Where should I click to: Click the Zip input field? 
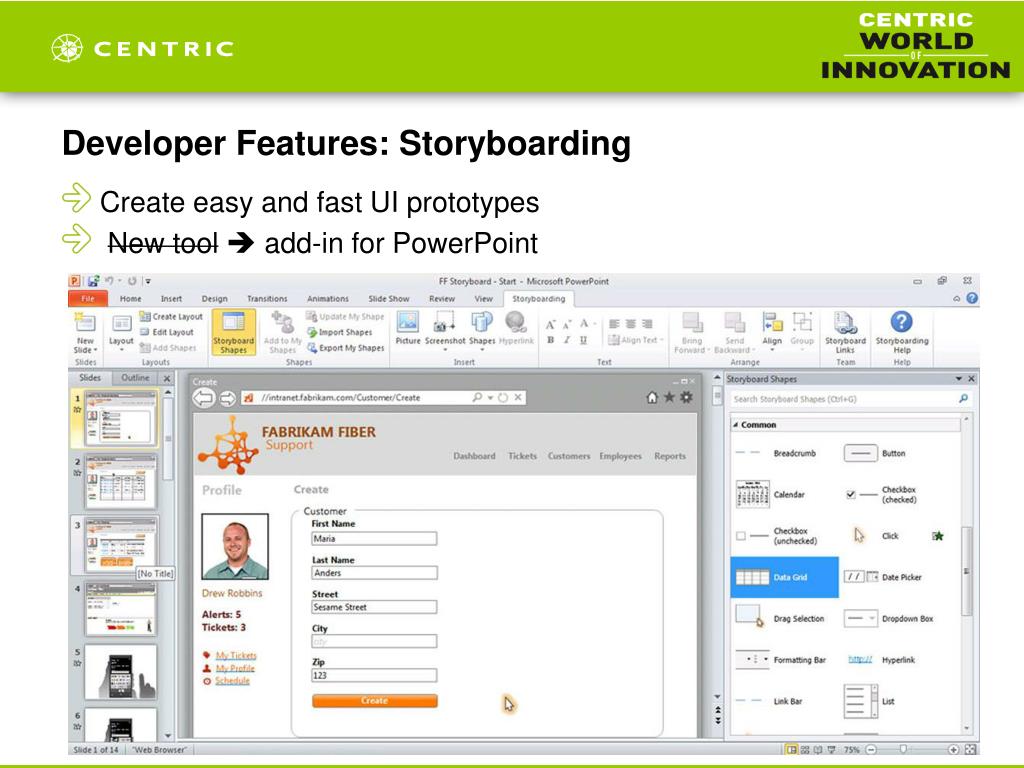[x=374, y=675]
